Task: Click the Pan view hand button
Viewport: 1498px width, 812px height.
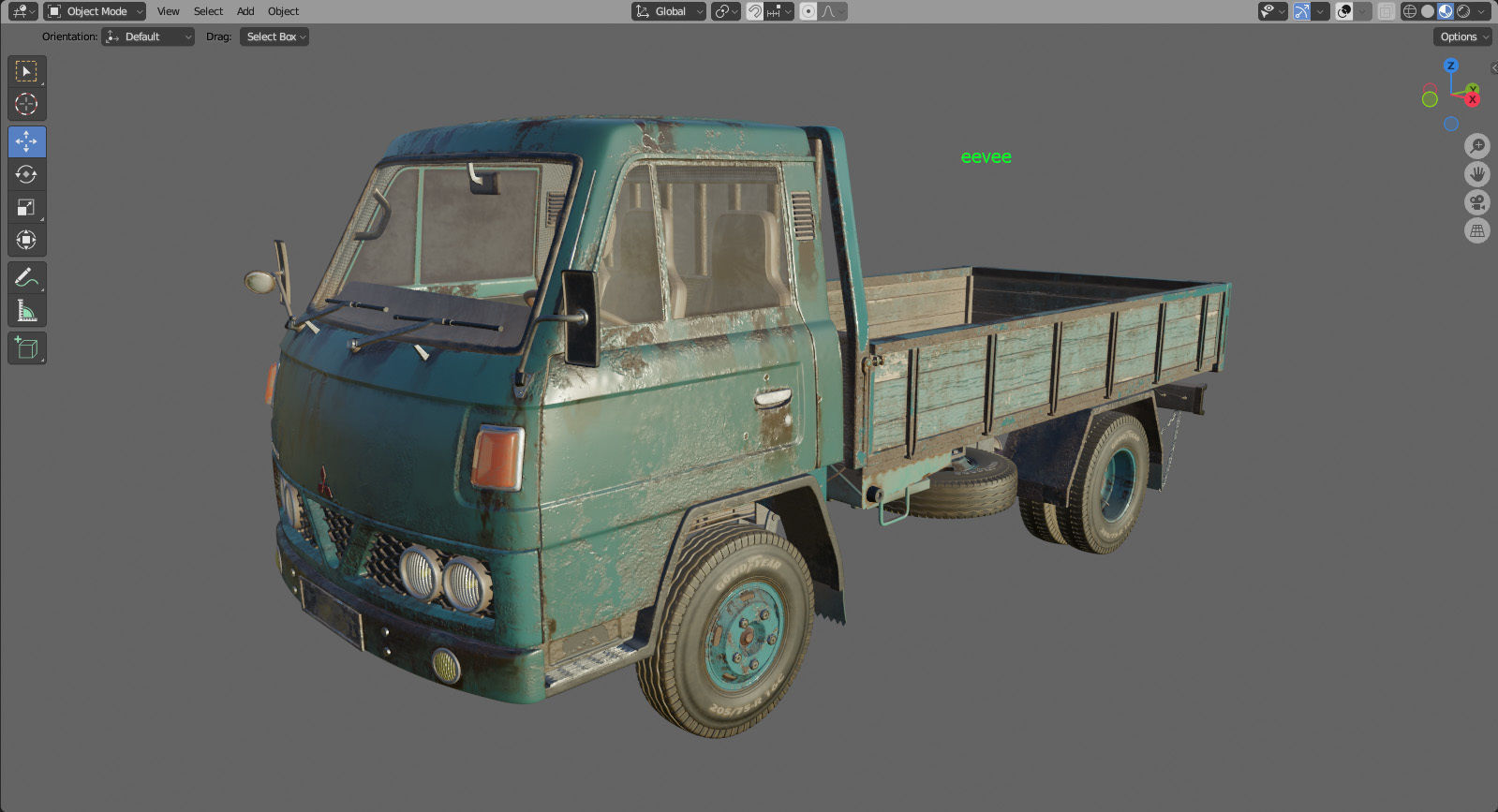Action: tap(1477, 174)
